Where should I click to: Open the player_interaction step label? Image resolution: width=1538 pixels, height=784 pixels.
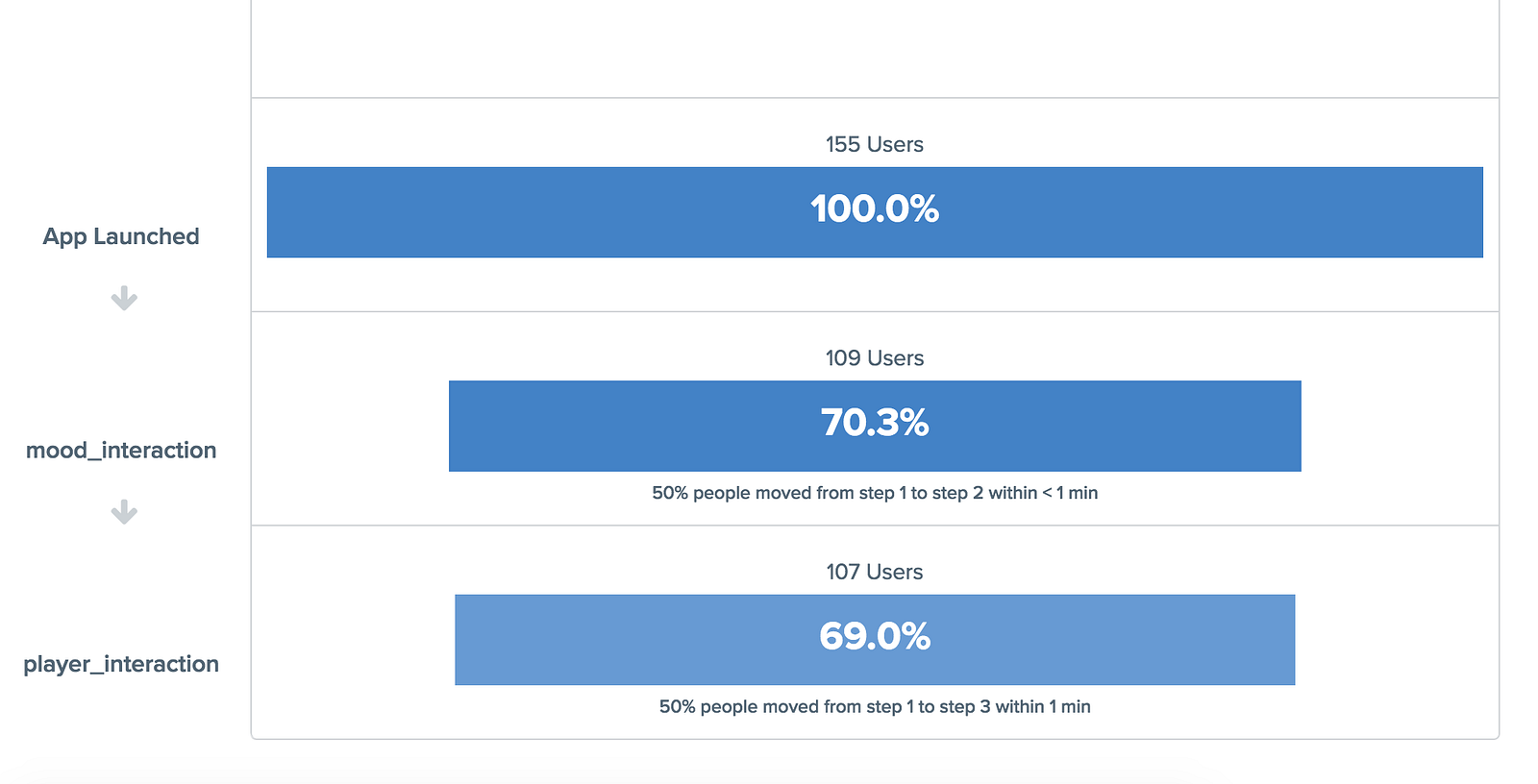coord(121,664)
